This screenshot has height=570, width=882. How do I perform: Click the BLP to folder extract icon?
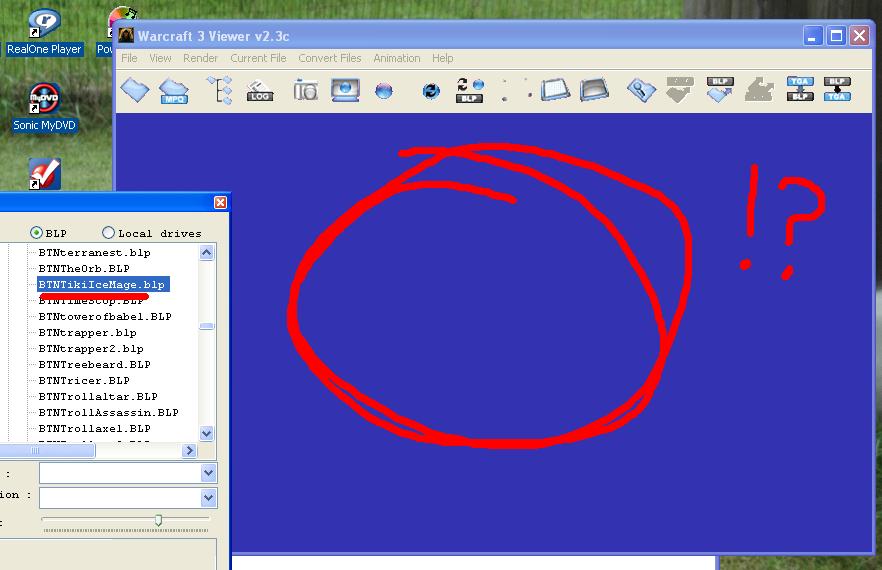pyautogui.click(x=720, y=90)
